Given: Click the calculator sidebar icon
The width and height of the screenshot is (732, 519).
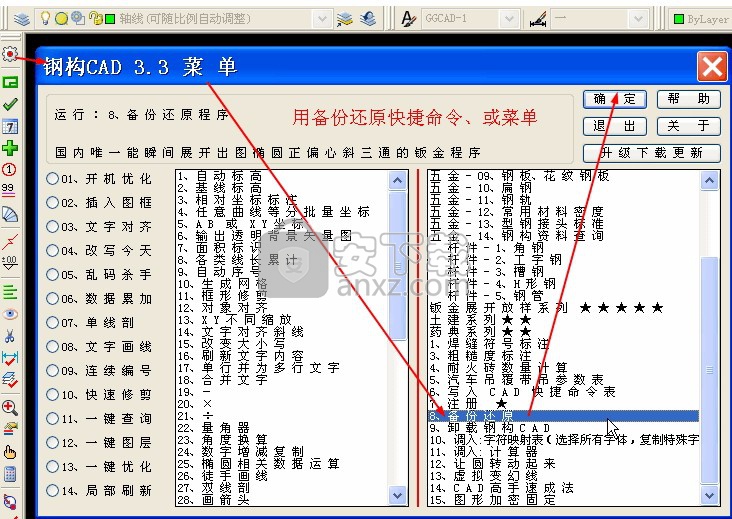Looking at the screenshot, I should click(x=10, y=474).
